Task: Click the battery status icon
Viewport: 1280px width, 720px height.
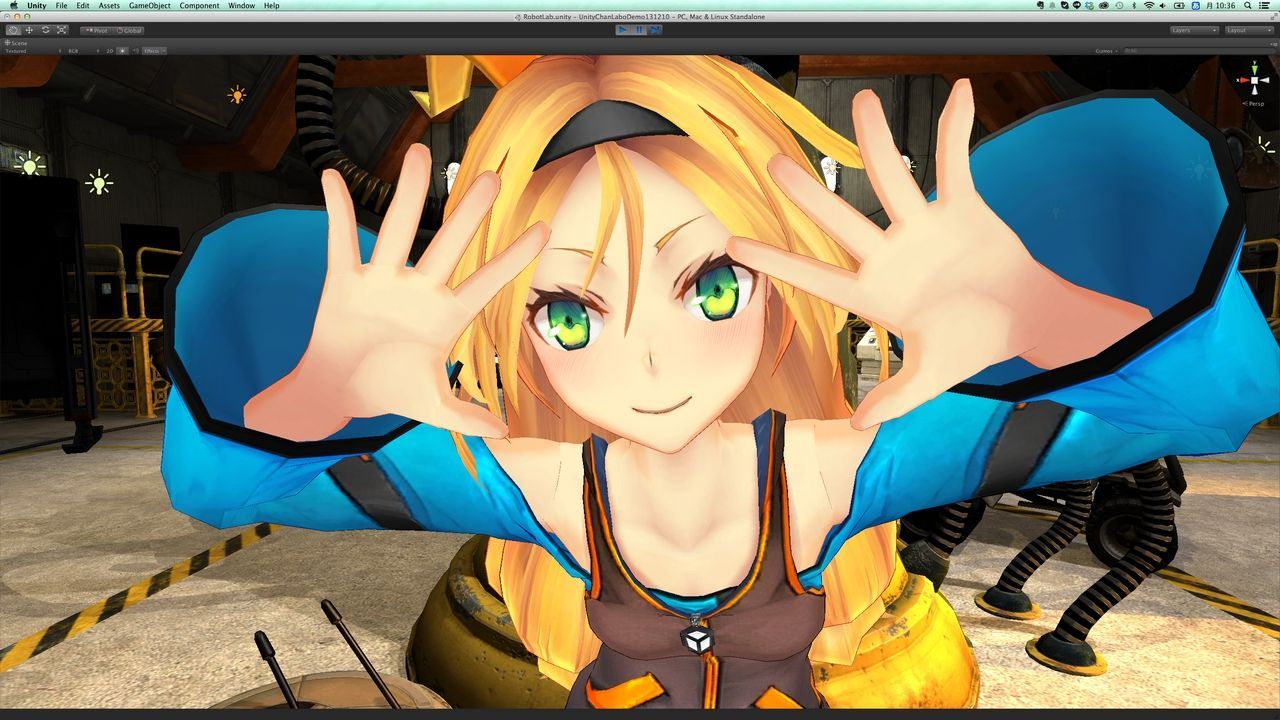Action: [1181, 6]
